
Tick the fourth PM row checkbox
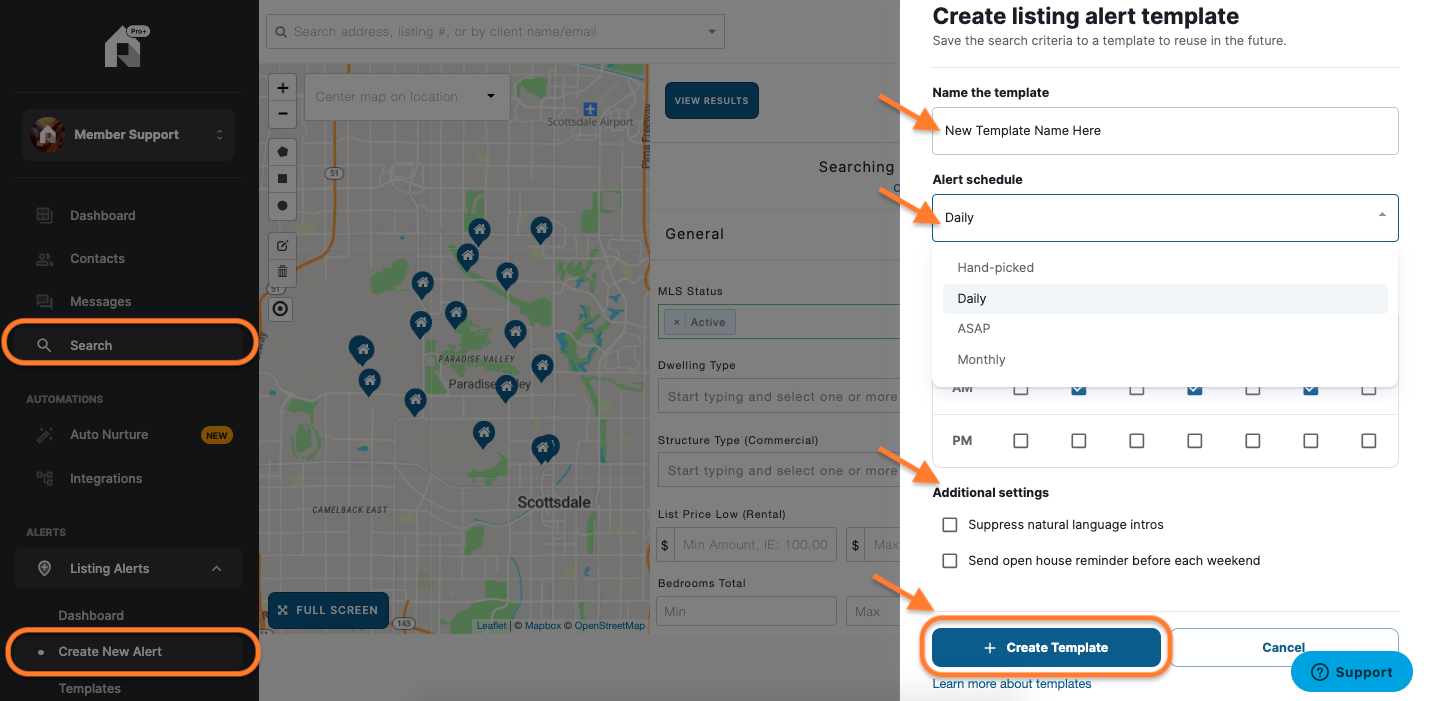pos(1194,440)
